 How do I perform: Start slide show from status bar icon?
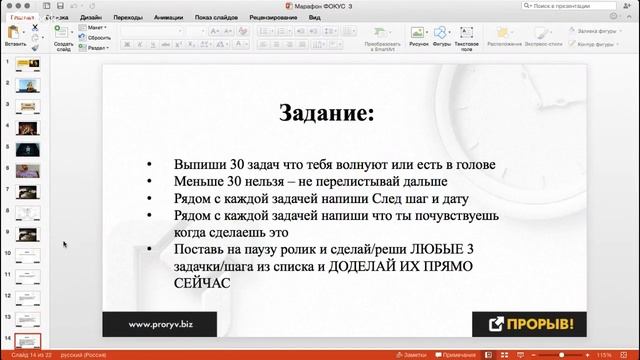pyautogui.click(x=520, y=355)
